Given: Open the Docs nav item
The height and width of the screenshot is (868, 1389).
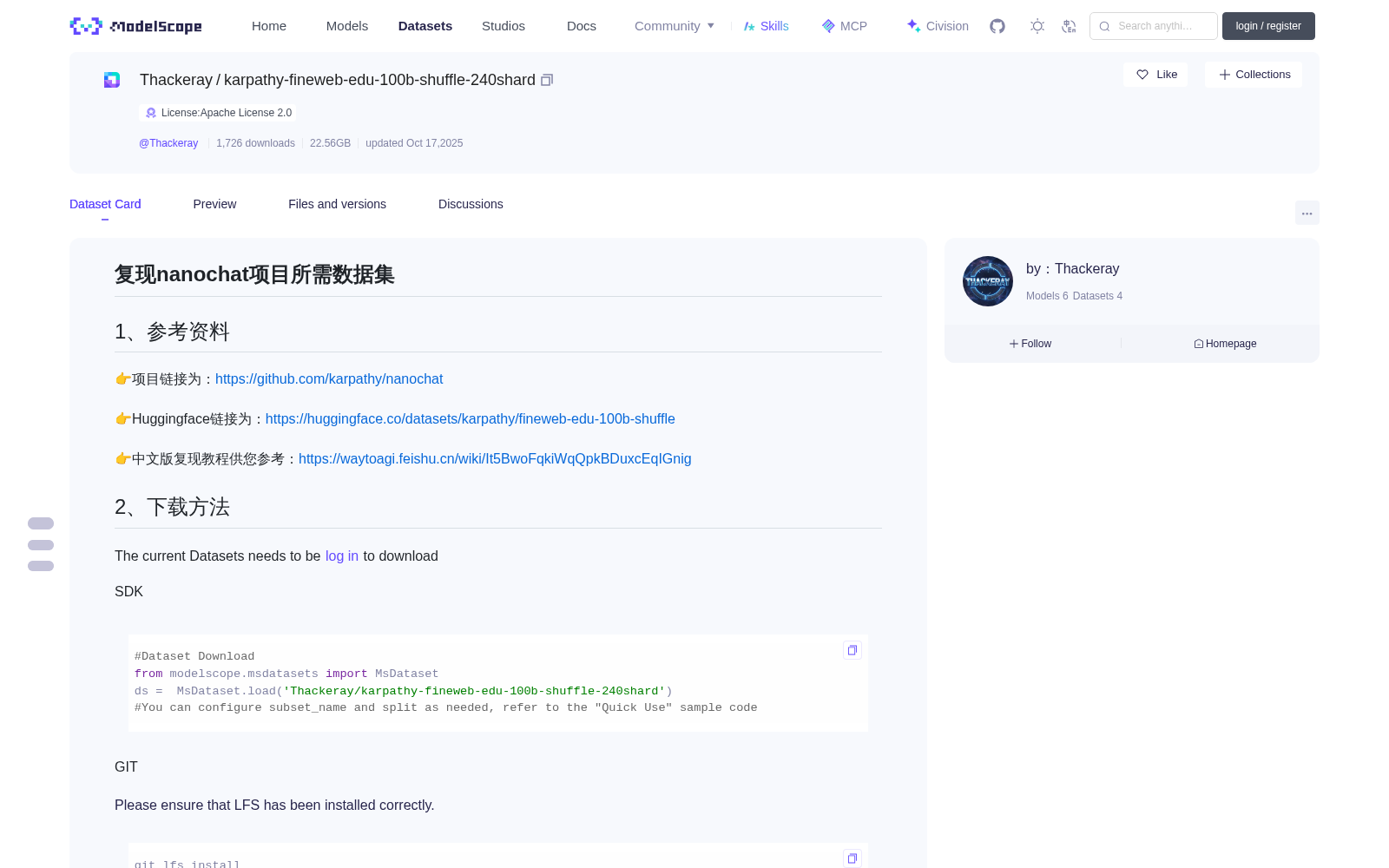Looking at the screenshot, I should (x=582, y=26).
